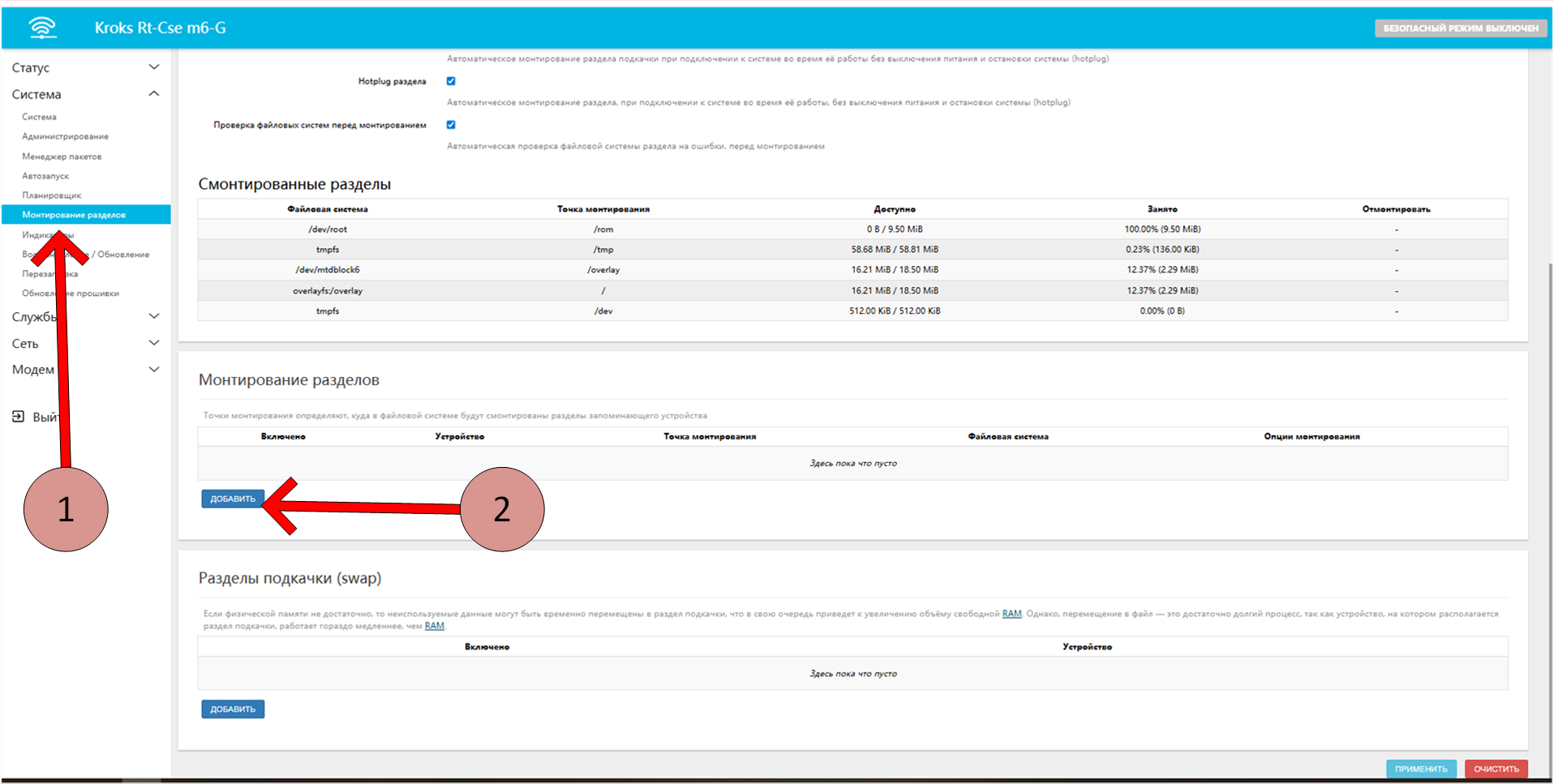Expand the Службы section chevron
1554x784 pixels.
click(x=154, y=316)
